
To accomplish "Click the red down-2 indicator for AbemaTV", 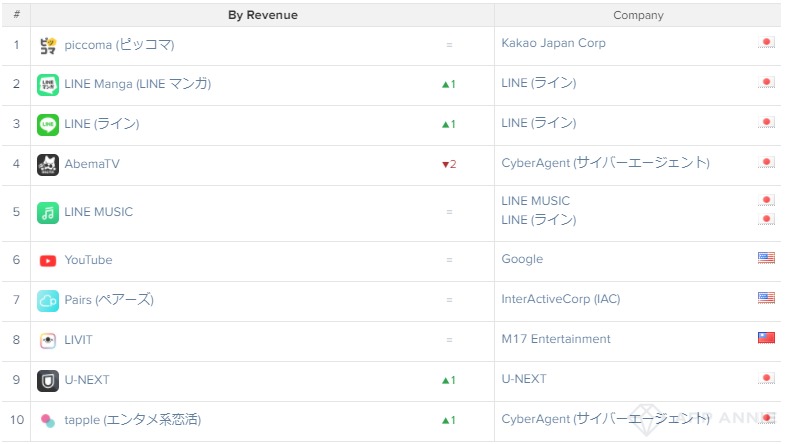I will tap(449, 165).
